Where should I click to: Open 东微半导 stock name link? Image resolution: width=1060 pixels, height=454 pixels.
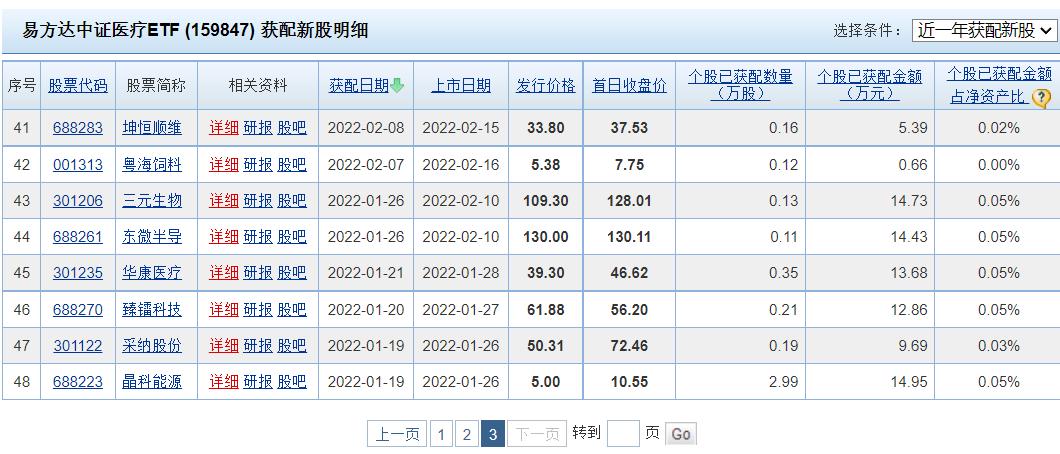[x=152, y=236]
